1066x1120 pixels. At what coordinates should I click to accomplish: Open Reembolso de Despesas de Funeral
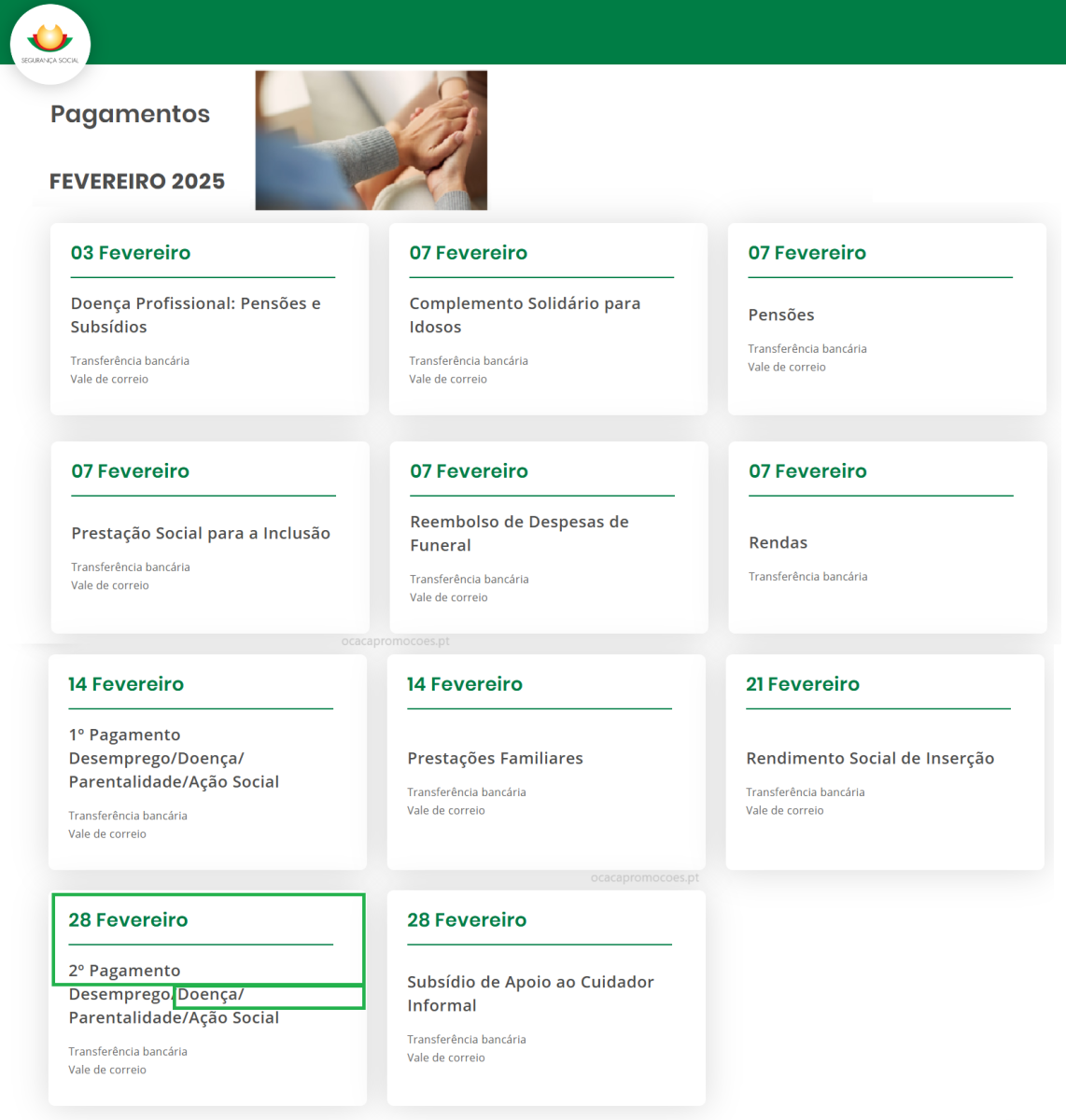tap(519, 534)
